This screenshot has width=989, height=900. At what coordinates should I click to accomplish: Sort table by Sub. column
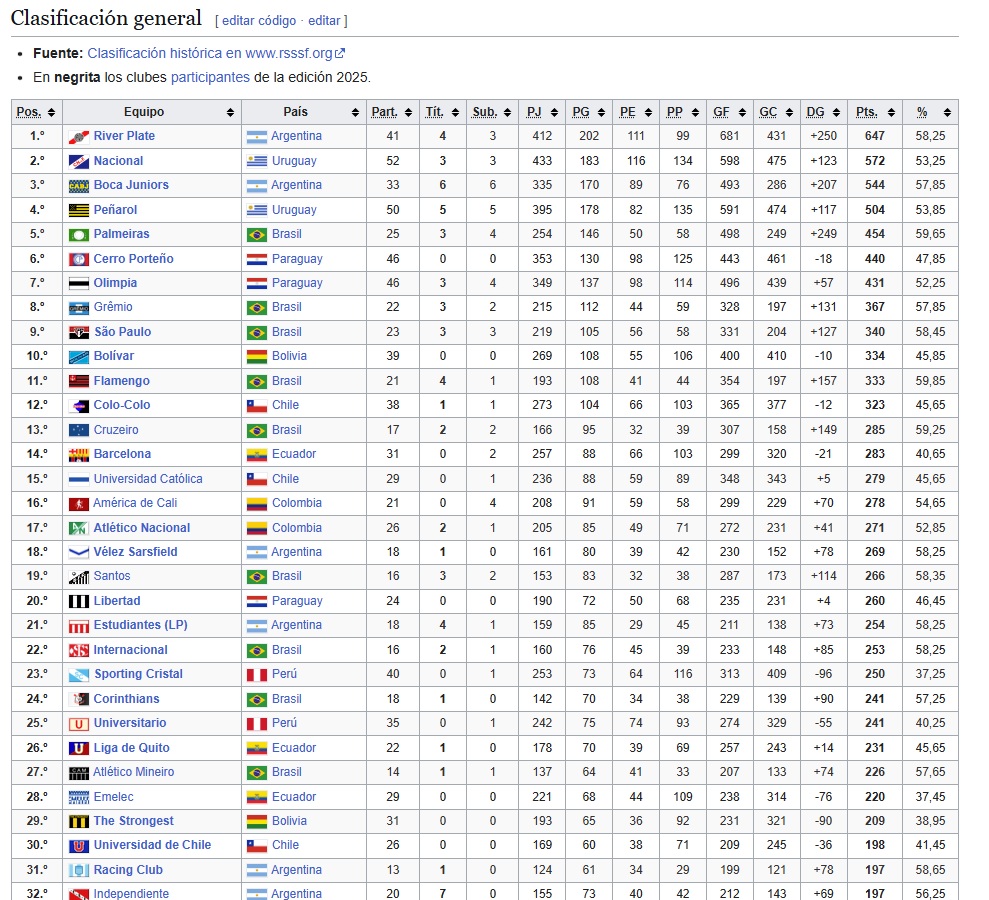click(506, 112)
